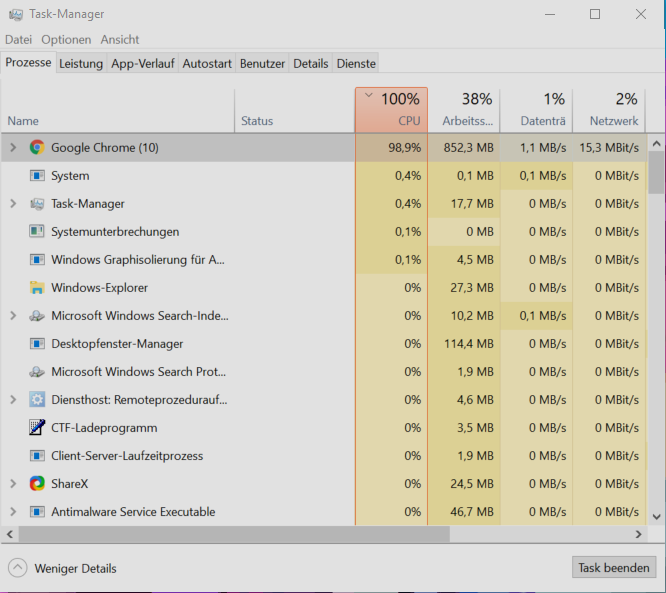Select the CTF-Ladeprogramm row name

[x=104, y=428]
